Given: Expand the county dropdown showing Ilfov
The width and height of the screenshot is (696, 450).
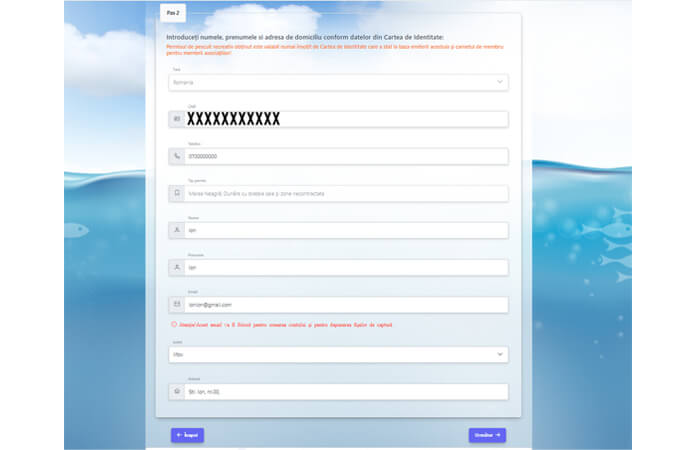Looking at the screenshot, I should click(x=337, y=354).
